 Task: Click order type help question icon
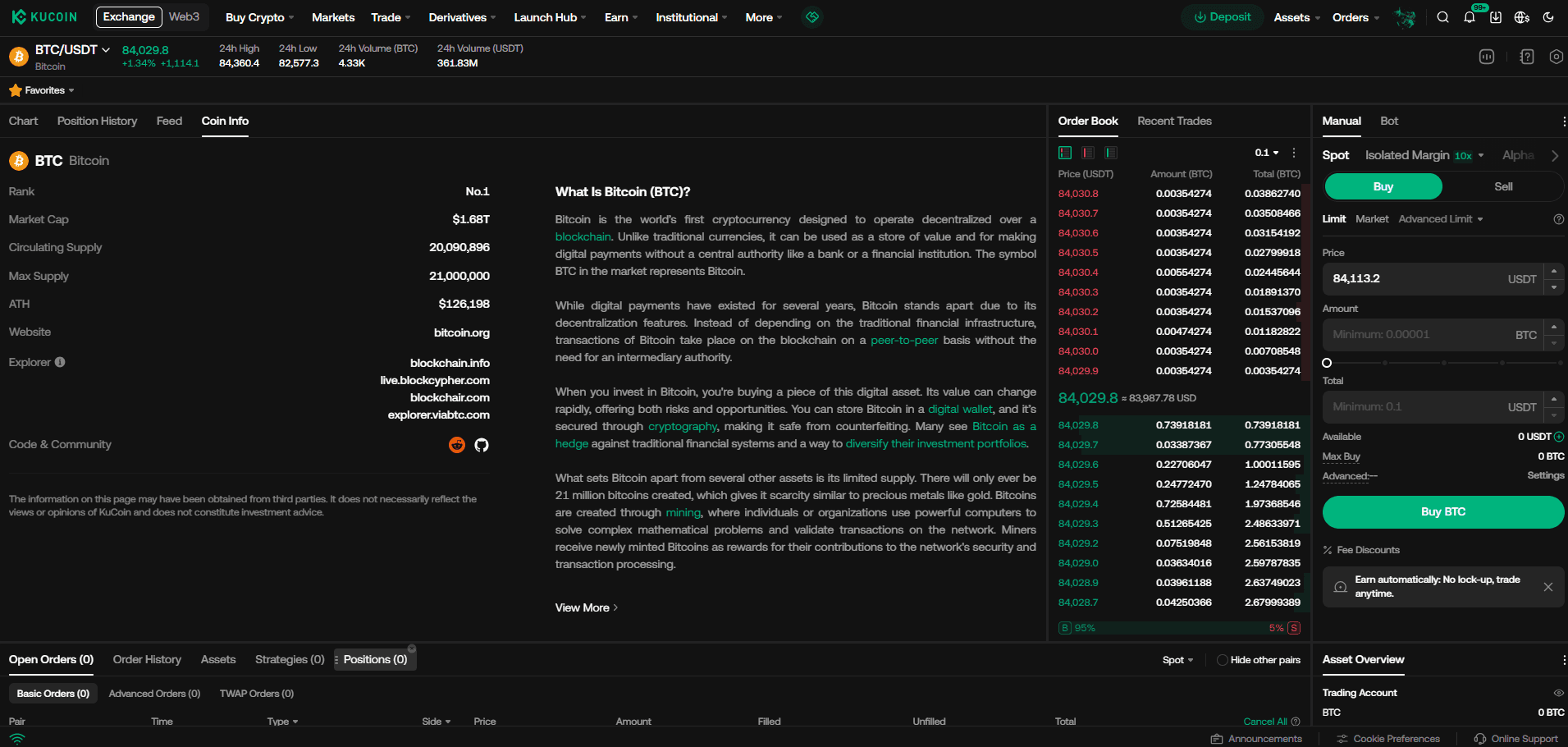(1559, 219)
